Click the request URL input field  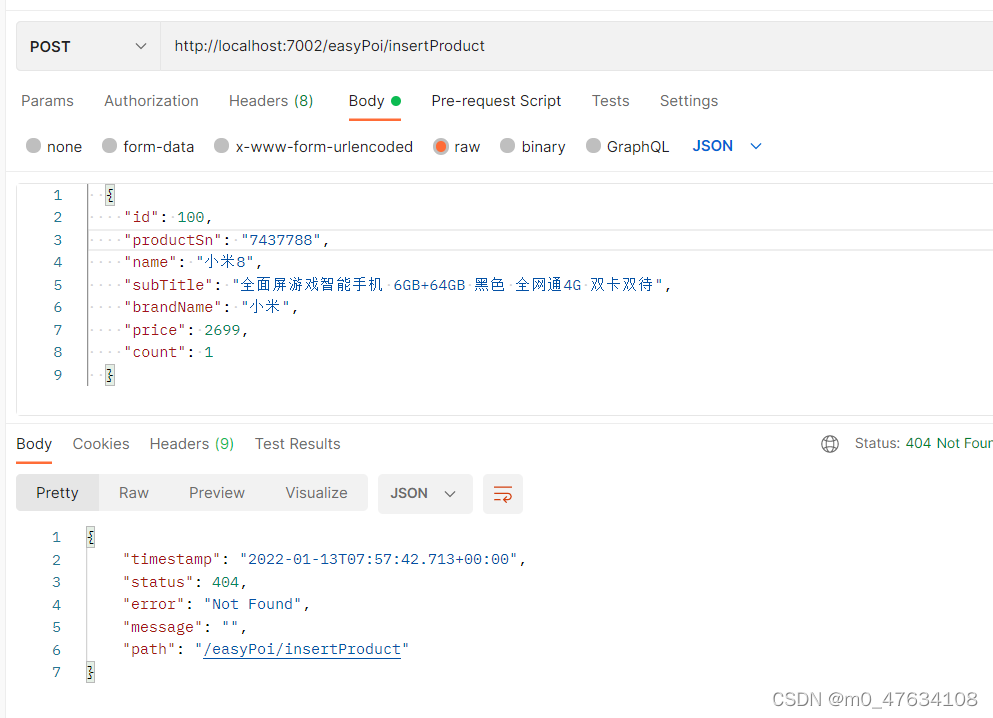[x=576, y=46]
